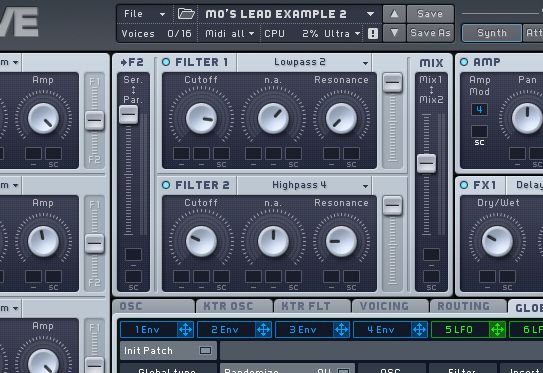
Task: Click the Voices 0/16 display
Action: 157,34
